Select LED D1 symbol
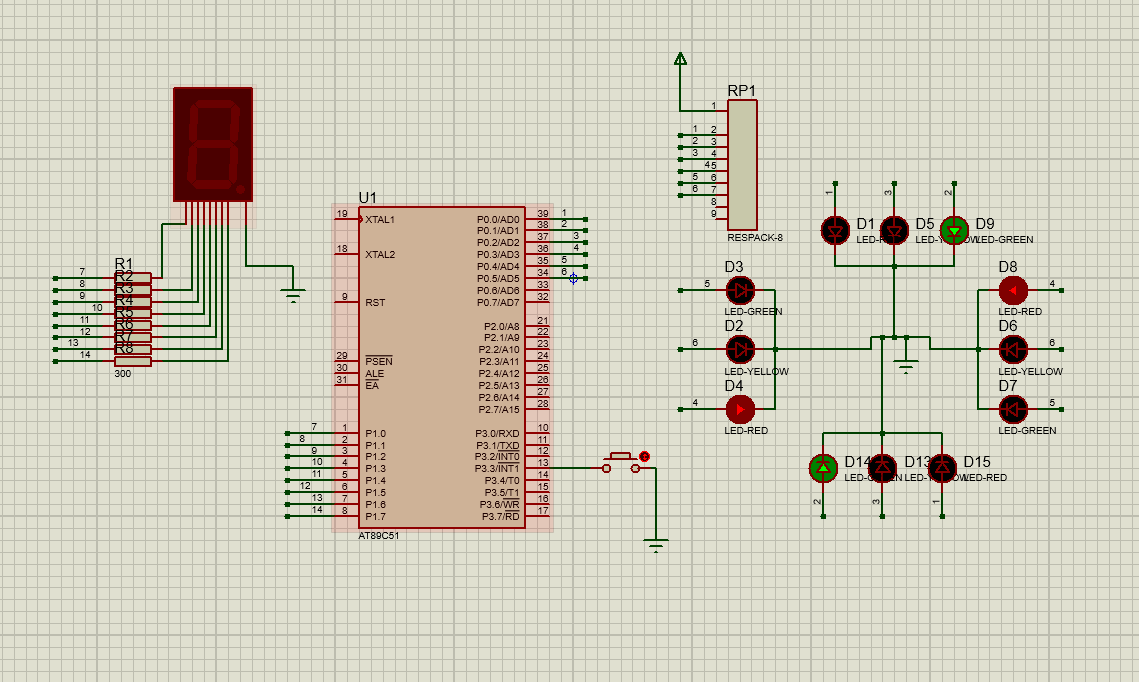The image size is (1139, 682). click(x=835, y=231)
